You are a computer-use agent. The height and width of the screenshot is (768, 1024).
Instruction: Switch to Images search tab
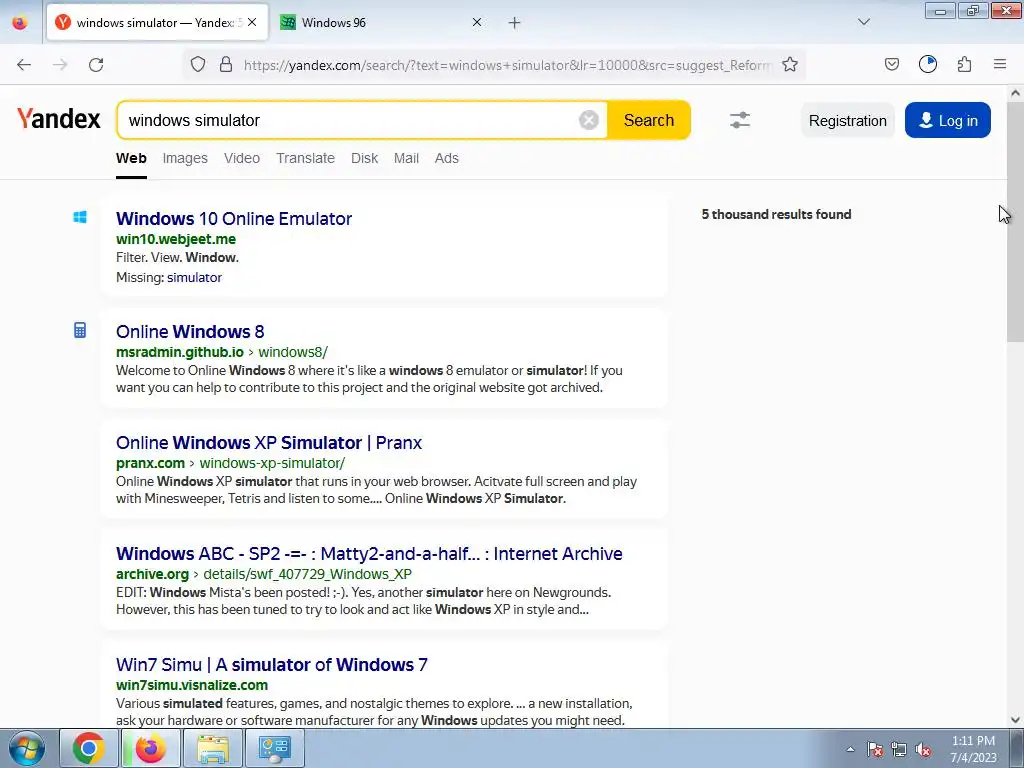tap(185, 159)
